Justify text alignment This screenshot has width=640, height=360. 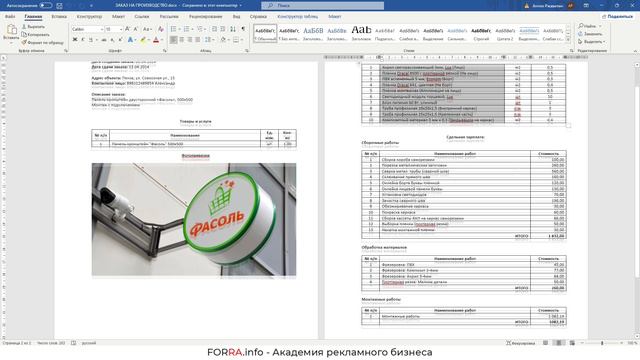pyautogui.click(x=198, y=40)
